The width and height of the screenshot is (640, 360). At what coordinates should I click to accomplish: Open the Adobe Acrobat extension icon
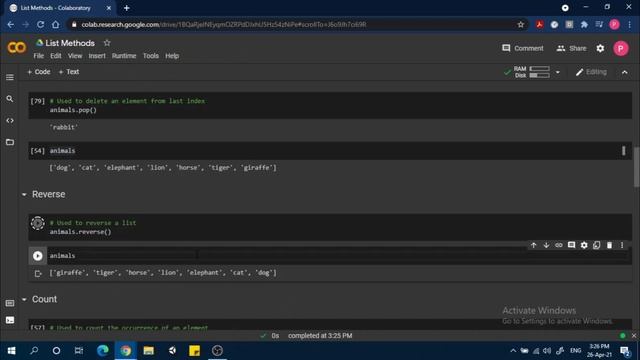[x=539, y=24]
